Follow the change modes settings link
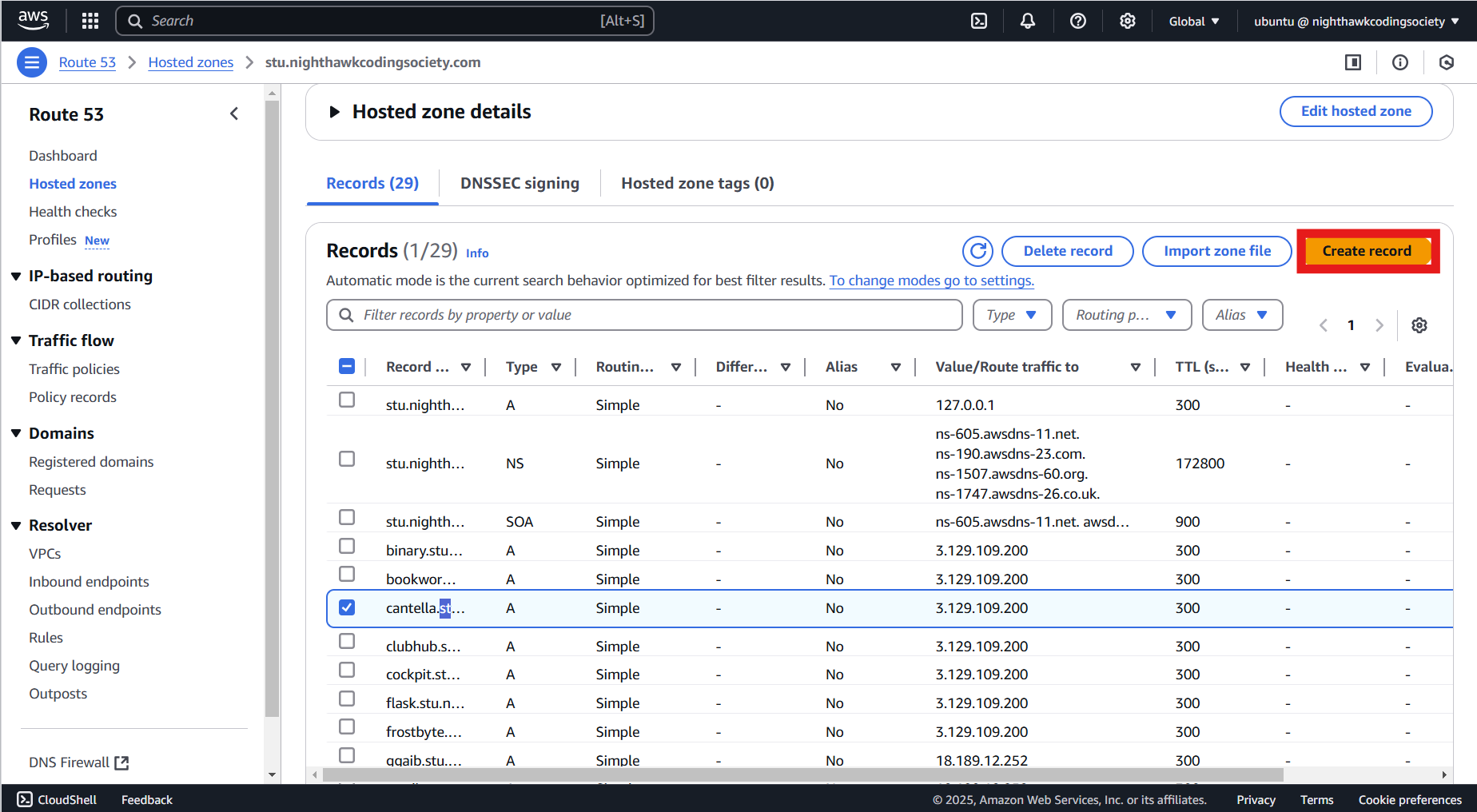Viewport: 1477px width, 812px height. click(932, 281)
